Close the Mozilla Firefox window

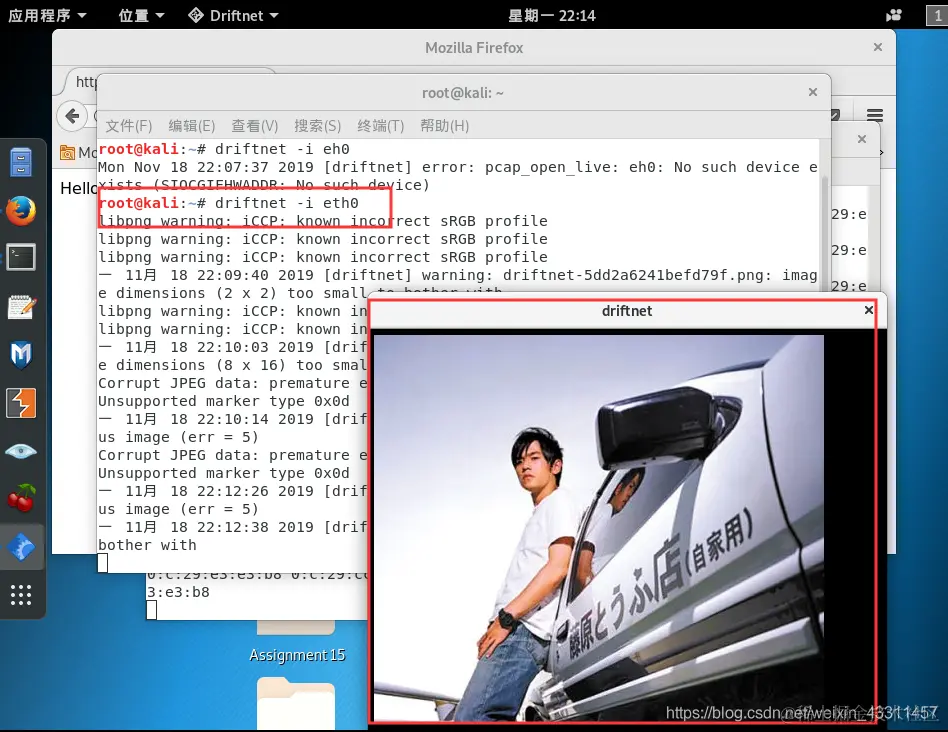click(x=878, y=47)
